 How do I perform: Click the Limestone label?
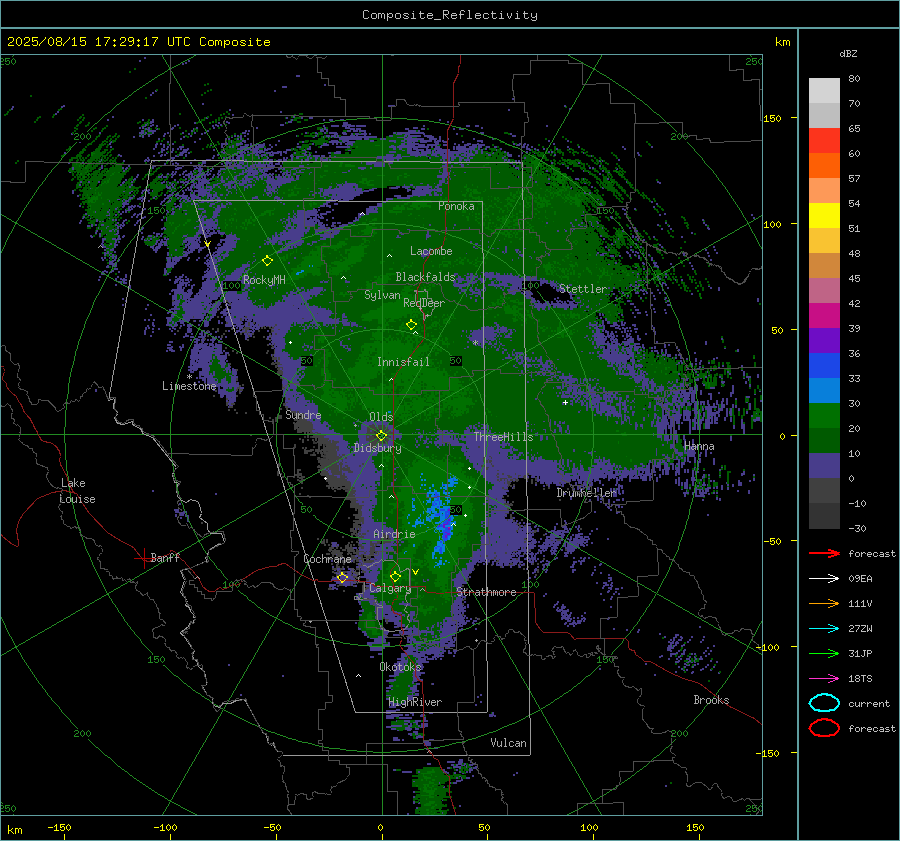pos(189,386)
